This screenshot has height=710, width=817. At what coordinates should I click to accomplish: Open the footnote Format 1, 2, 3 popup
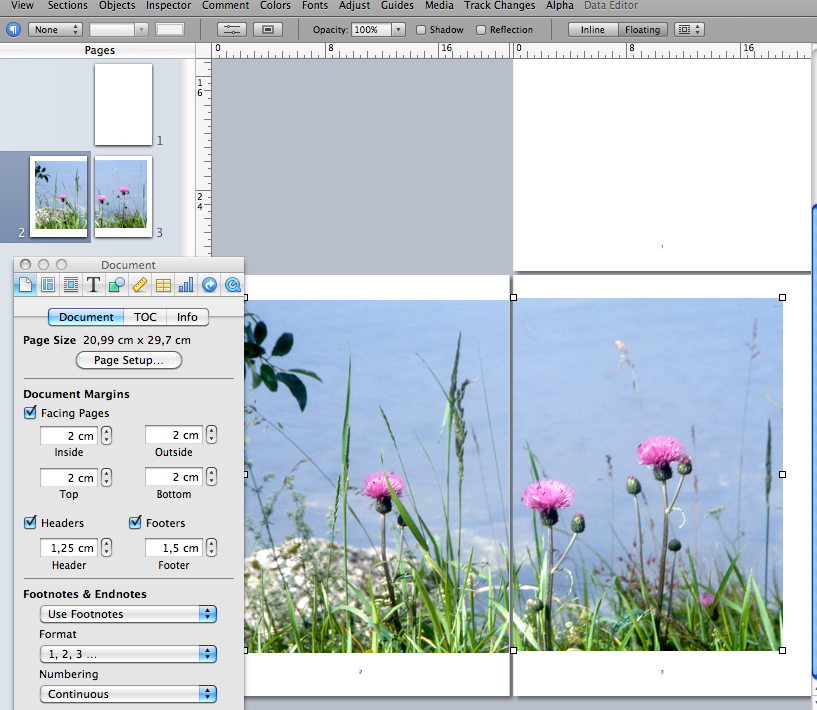click(x=128, y=654)
